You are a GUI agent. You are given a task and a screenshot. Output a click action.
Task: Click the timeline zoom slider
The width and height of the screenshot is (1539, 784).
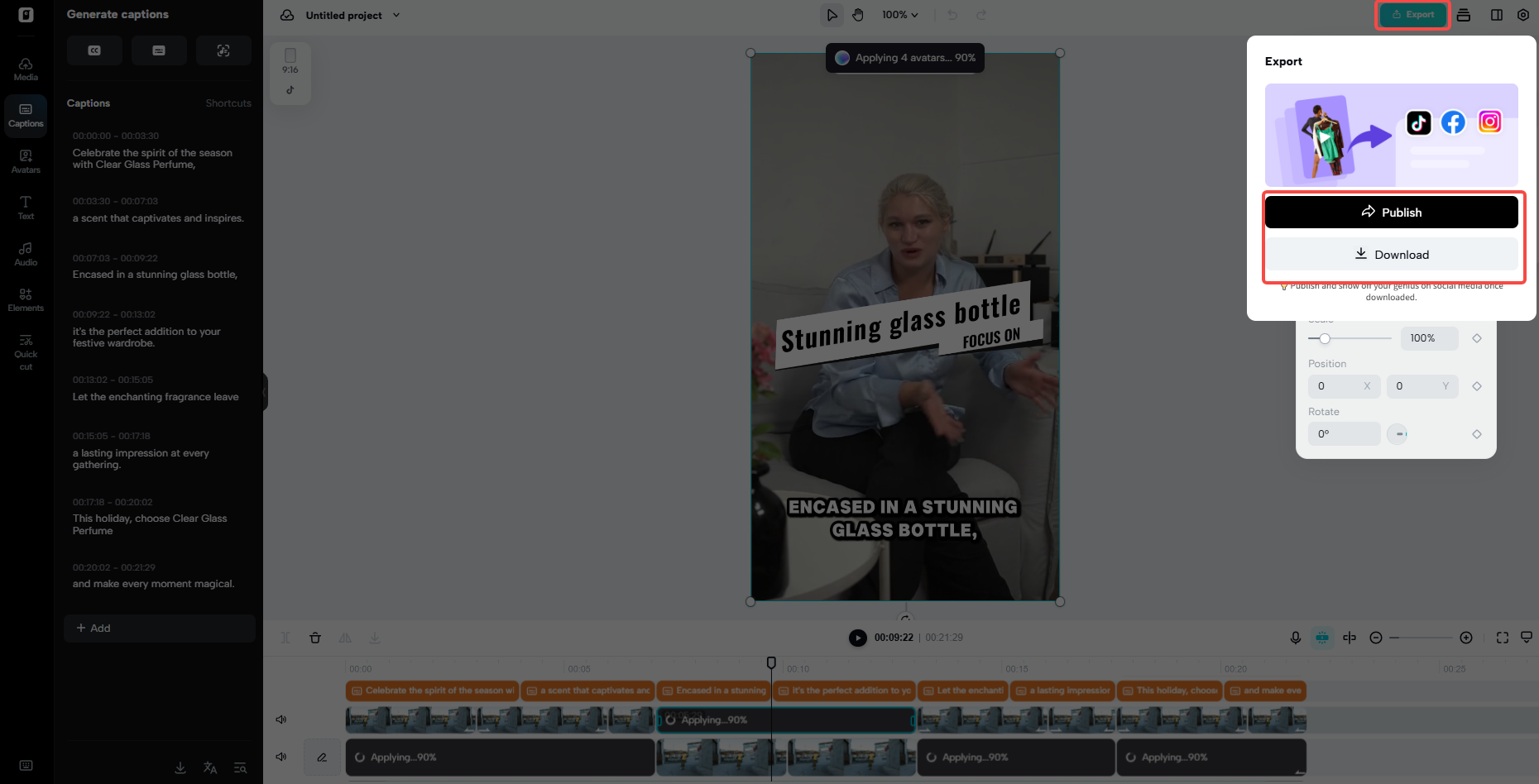1422,638
